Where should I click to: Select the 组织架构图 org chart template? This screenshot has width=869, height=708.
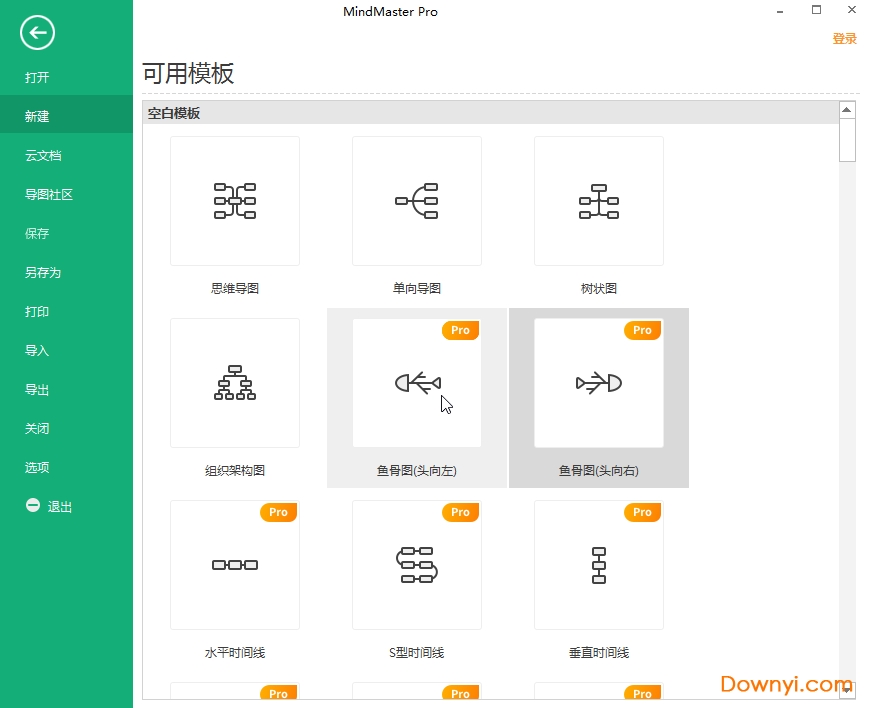coord(235,383)
